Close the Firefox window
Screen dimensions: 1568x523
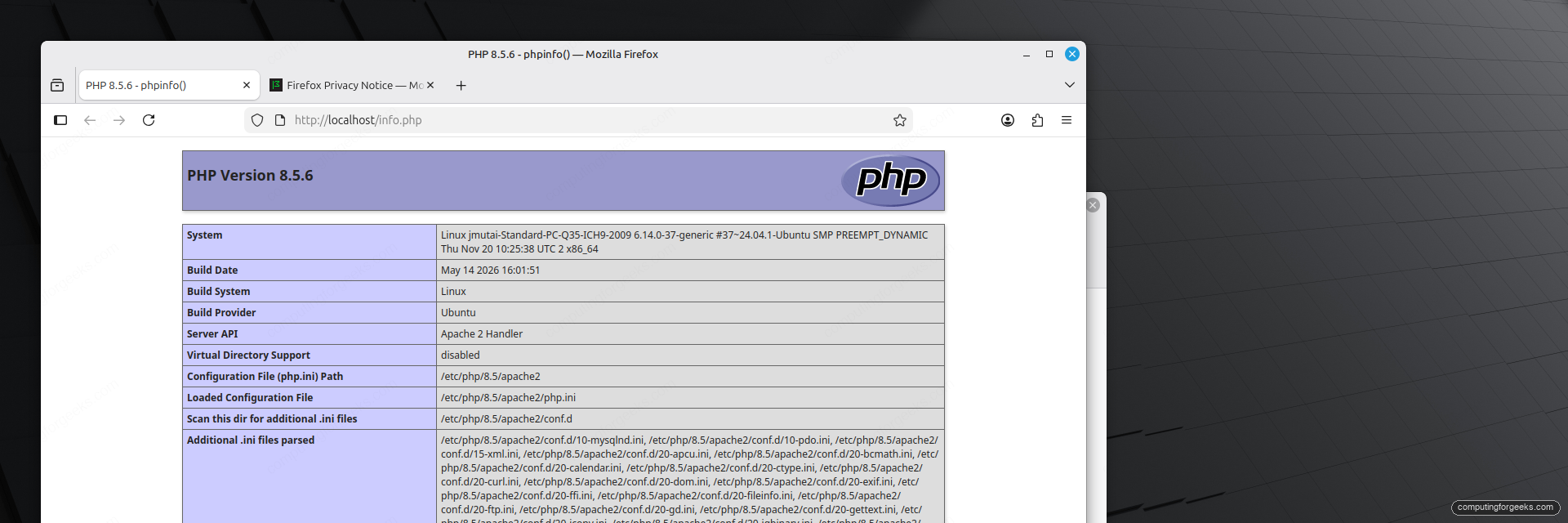(1072, 54)
